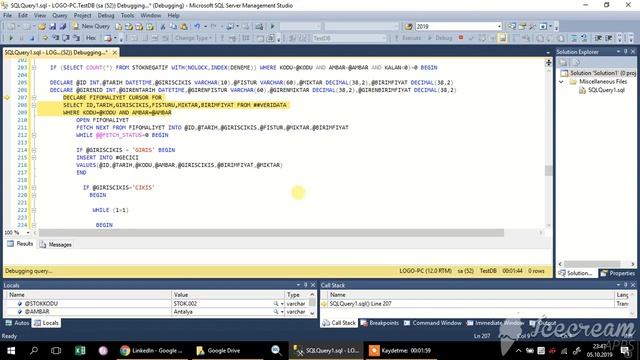Open visualizer dropdown for STOK.002 value

(x=282, y=304)
